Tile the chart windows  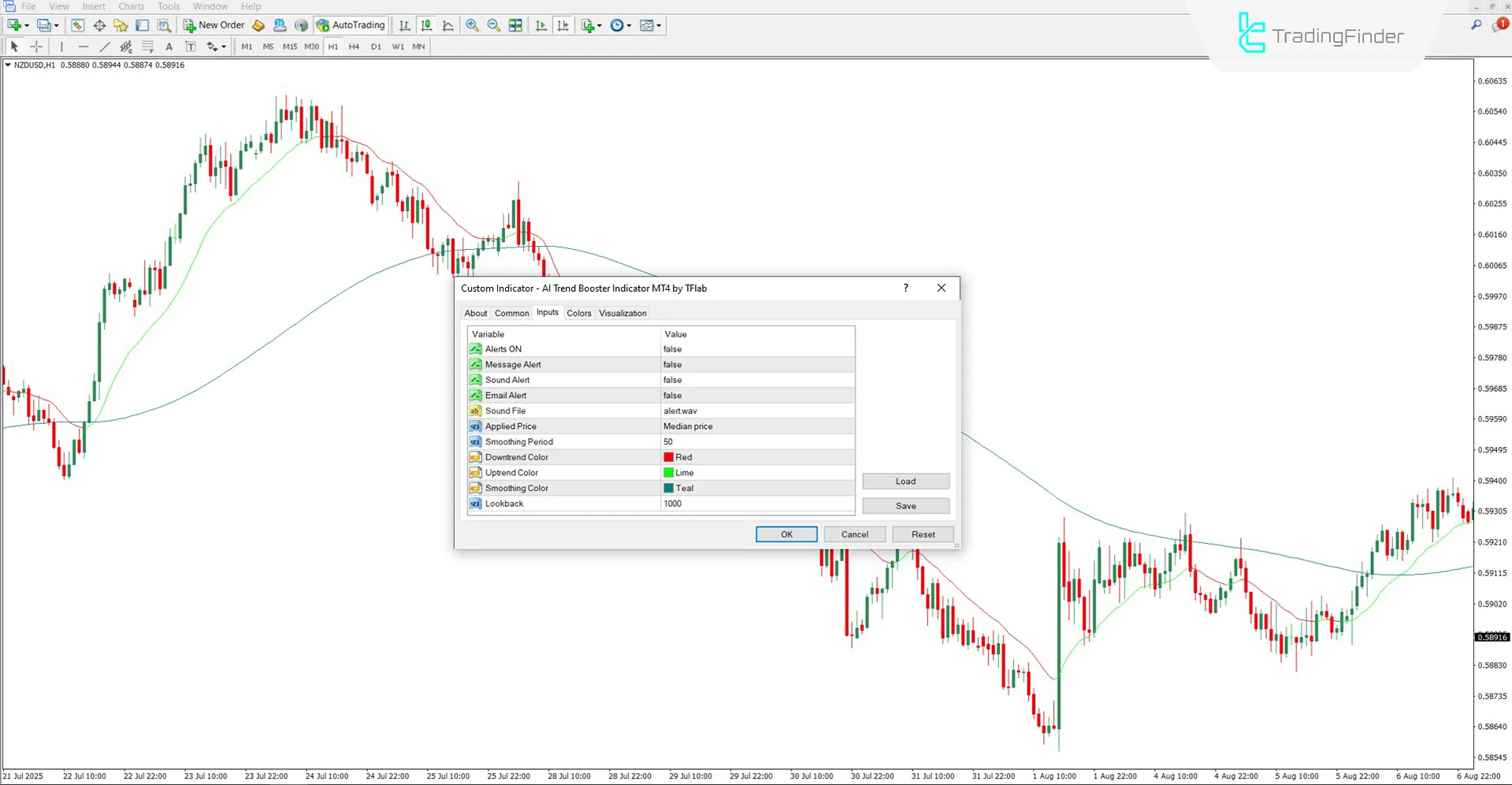coord(515,24)
